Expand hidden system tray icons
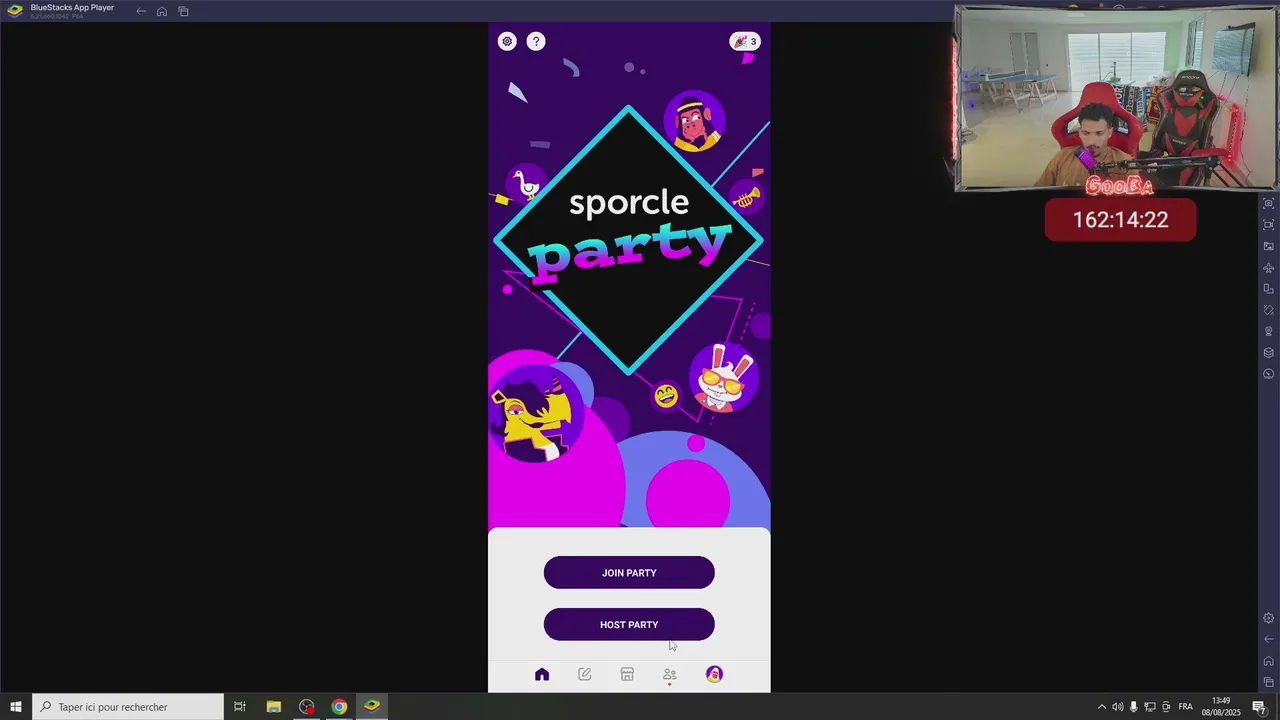 pos(1102,707)
